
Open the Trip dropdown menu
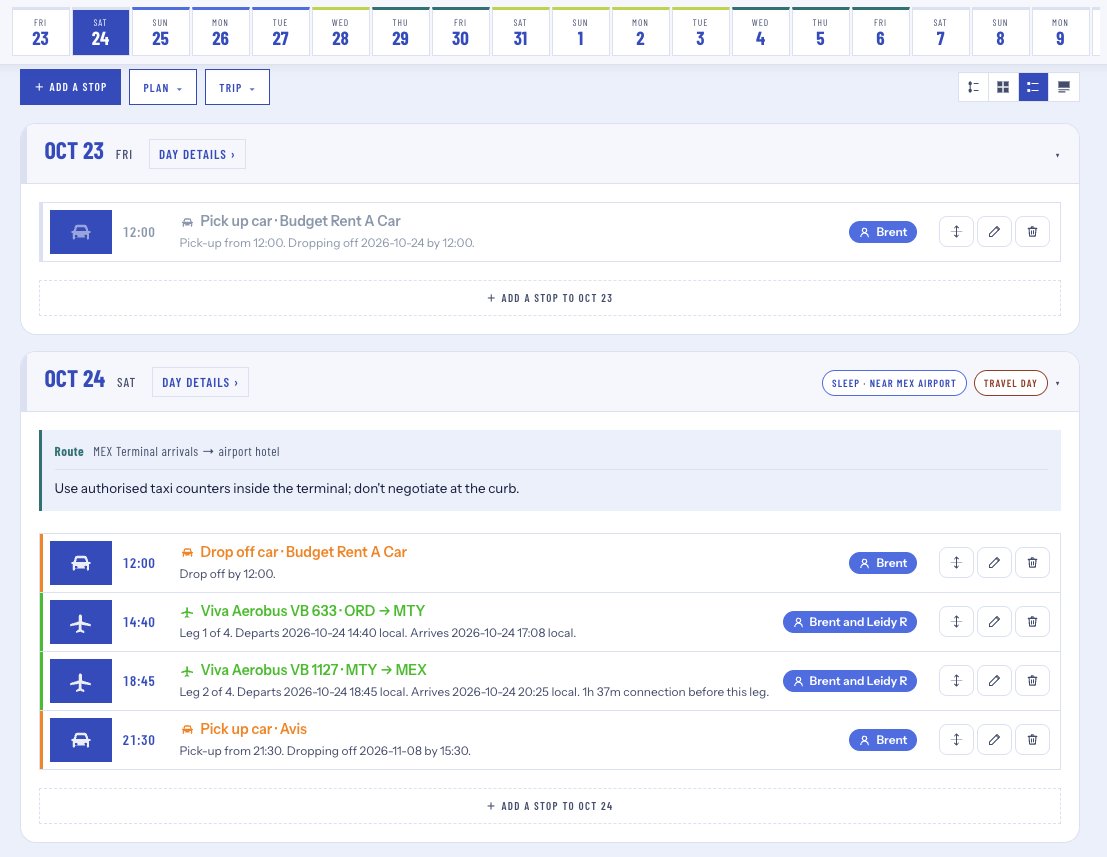(x=237, y=88)
